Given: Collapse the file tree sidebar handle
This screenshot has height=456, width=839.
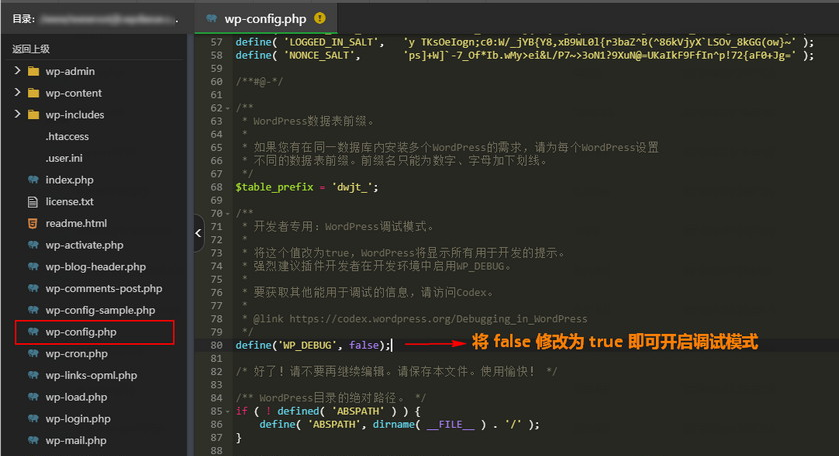Looking at the screenshot, I should point(197,232).
